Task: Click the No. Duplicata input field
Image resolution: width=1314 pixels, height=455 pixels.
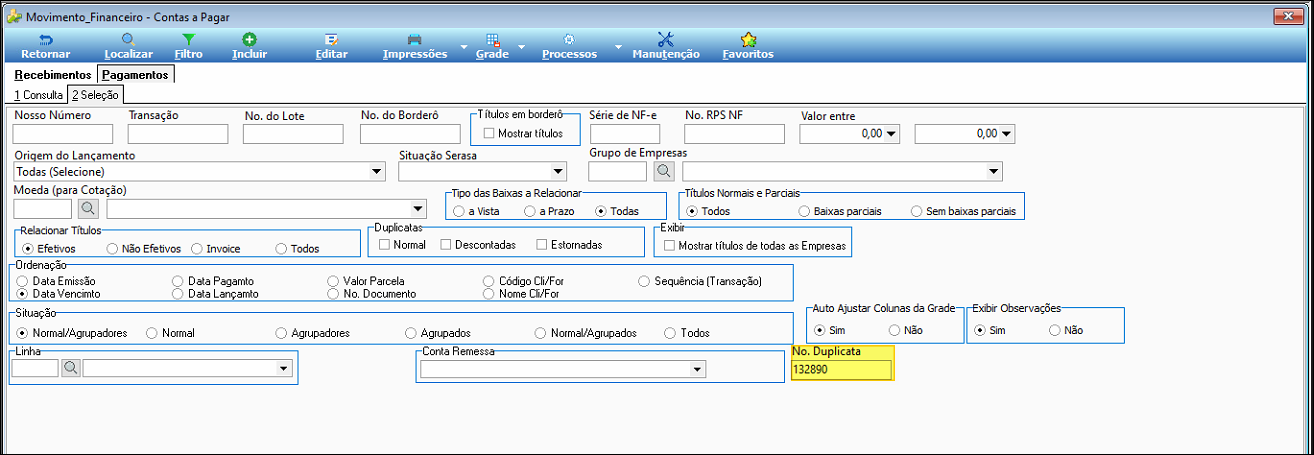Action: [841, 370]
